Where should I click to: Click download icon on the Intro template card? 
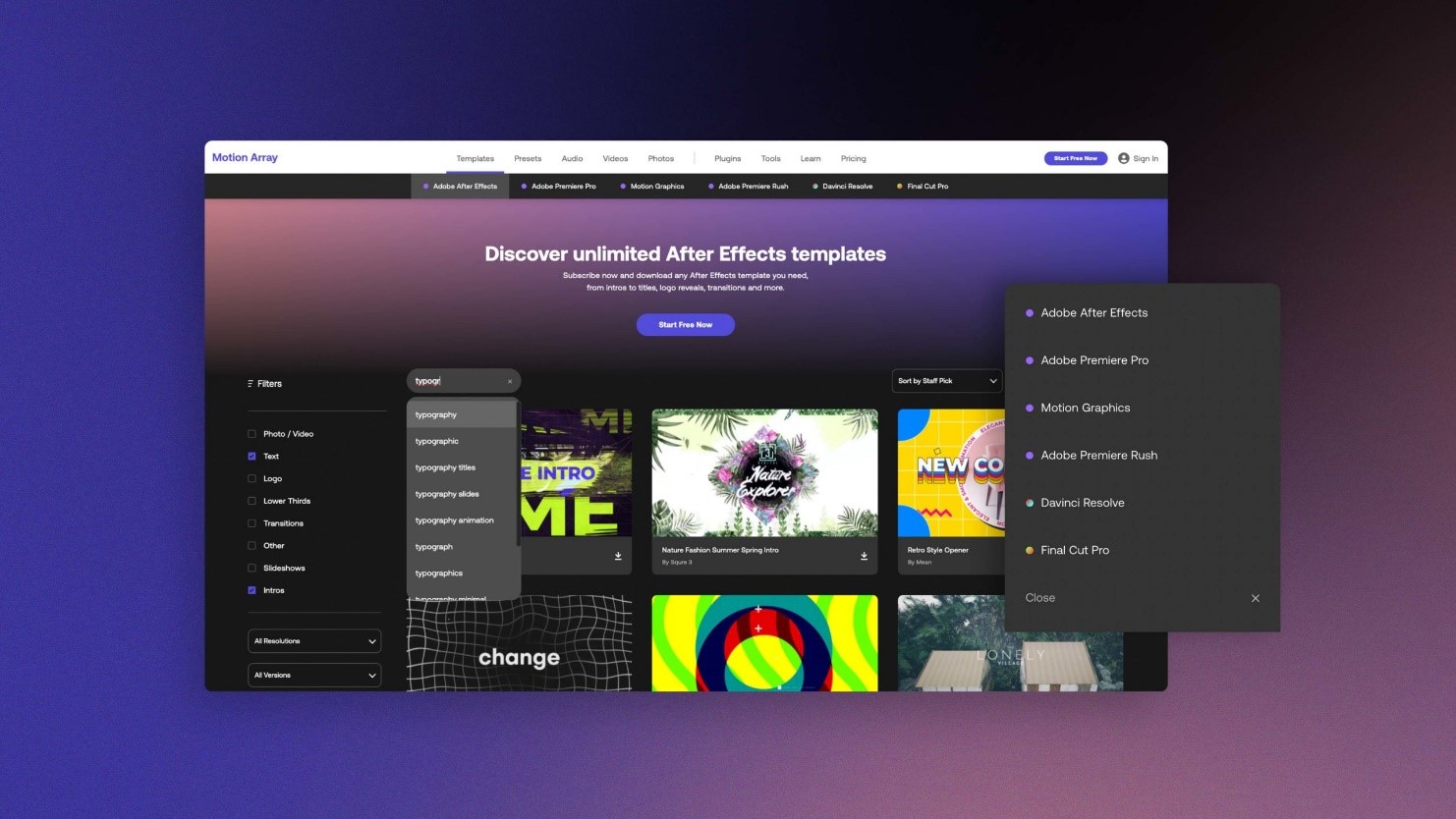(x=618, y=556)
